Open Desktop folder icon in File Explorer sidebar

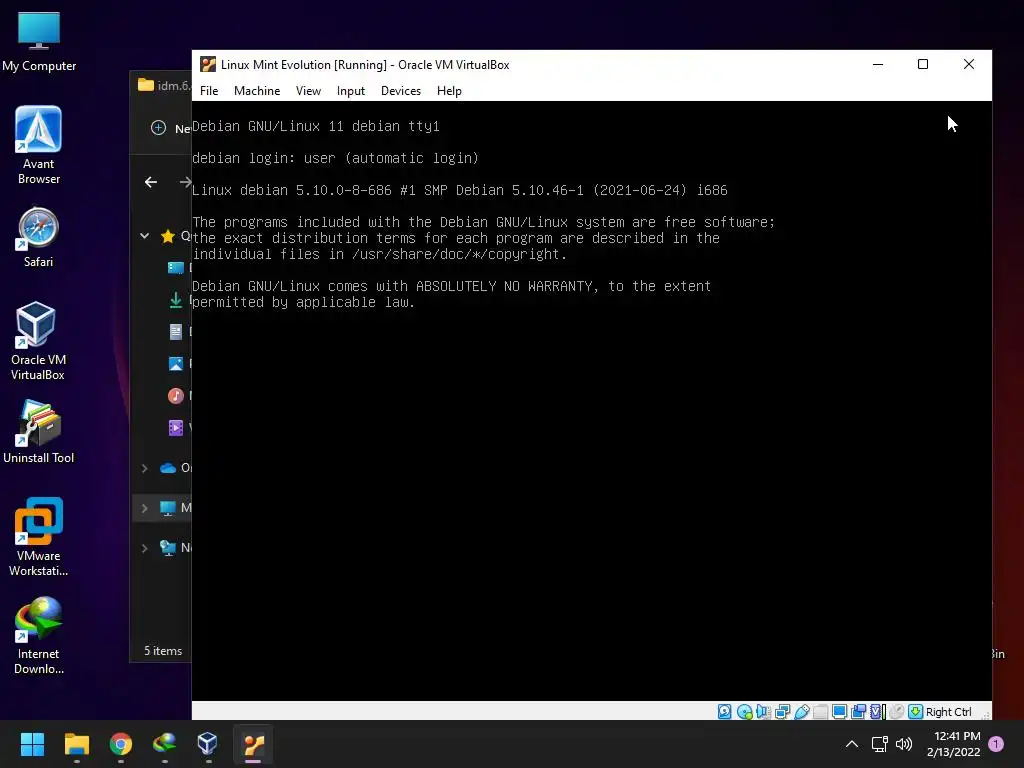coord(176,268)
